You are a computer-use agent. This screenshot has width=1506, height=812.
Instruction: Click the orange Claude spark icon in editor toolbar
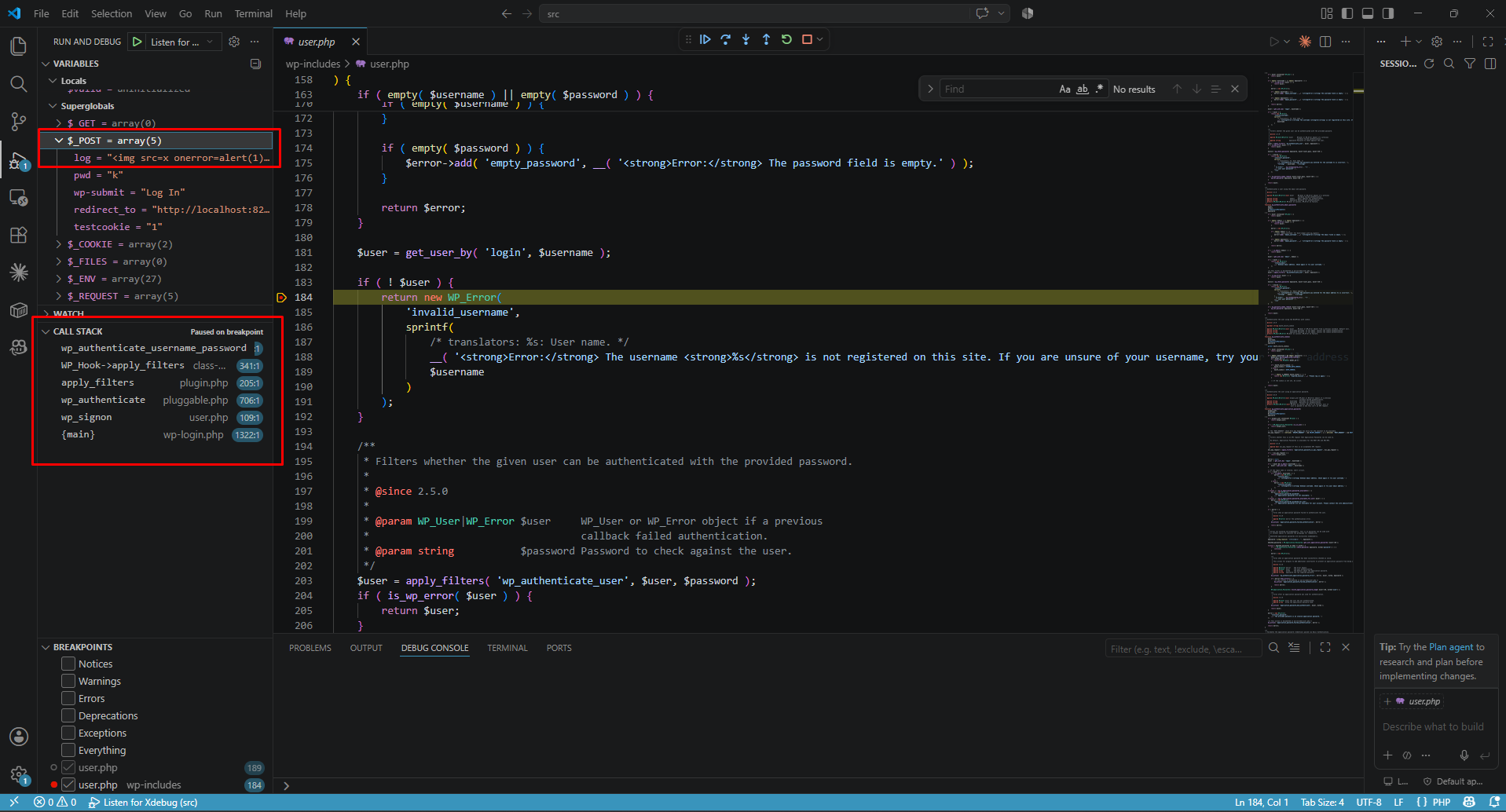tap(1305, 42)
